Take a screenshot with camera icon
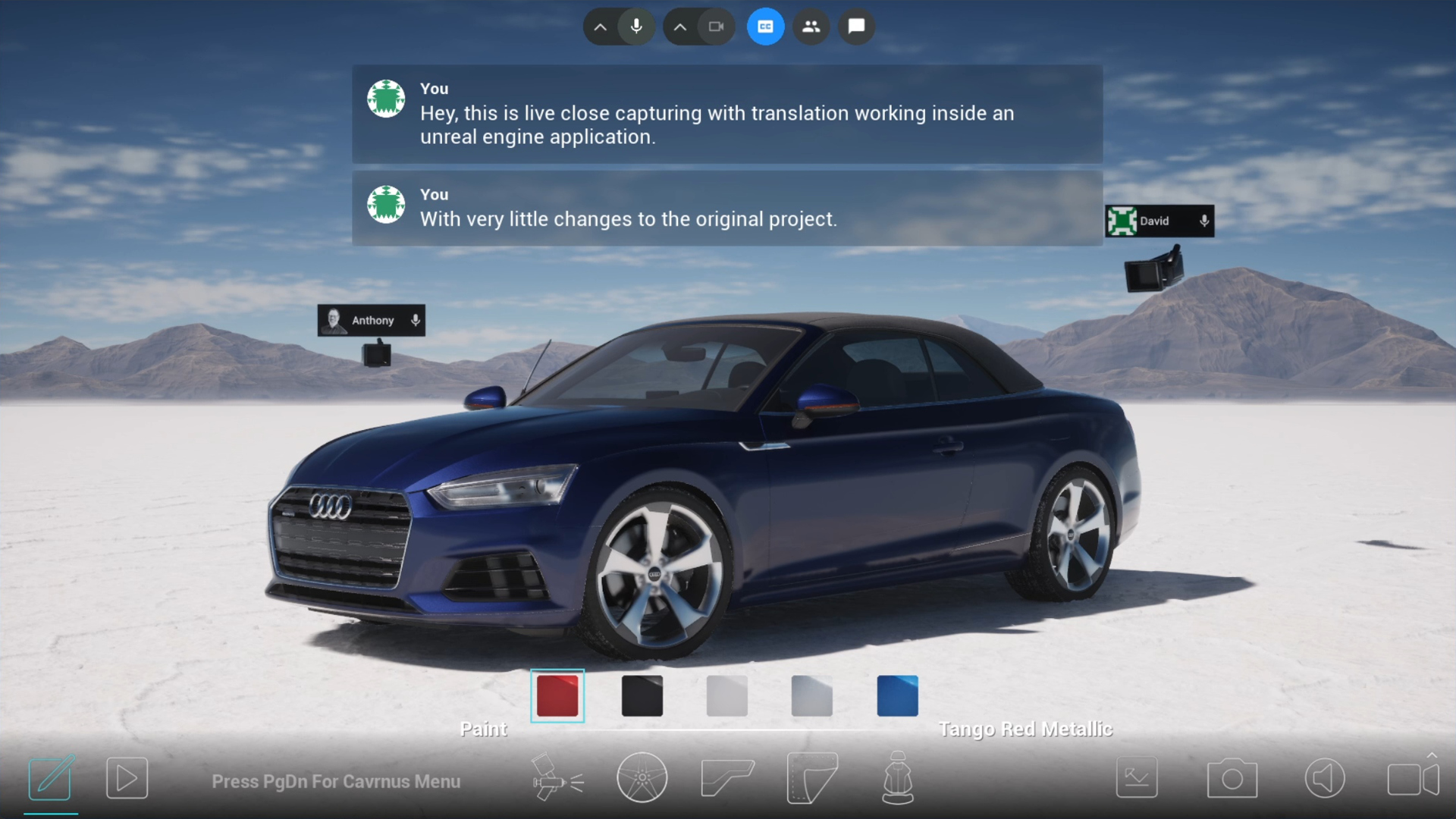 pos(1232,778)
